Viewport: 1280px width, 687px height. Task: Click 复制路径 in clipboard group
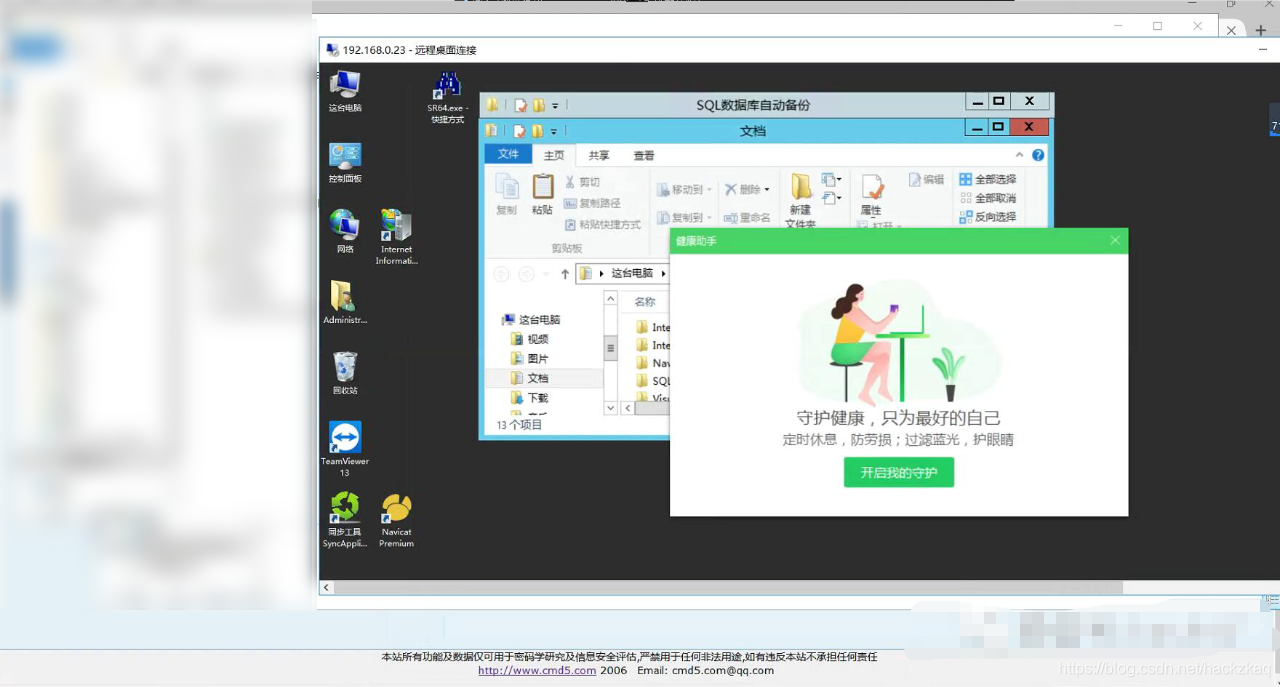(x=592, y=203)
